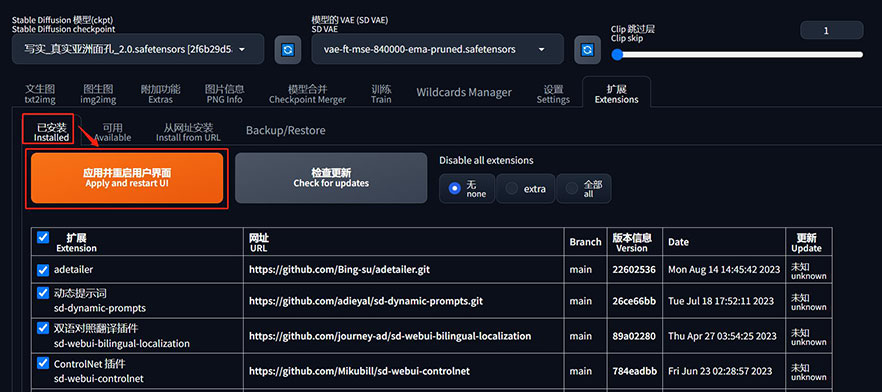Viewport: 882px width, 392px height.
Task: Click Check for updates button
Action: pos(331,178)
